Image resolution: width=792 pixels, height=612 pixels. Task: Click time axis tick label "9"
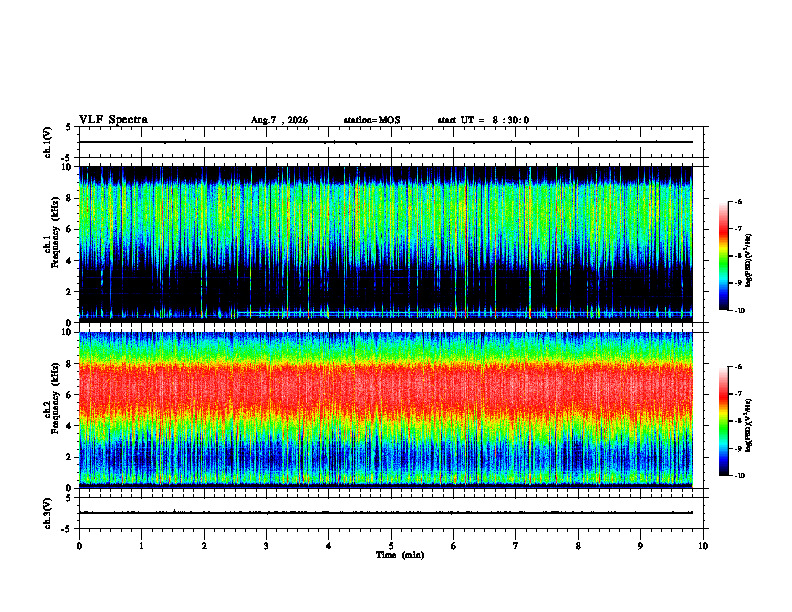[640, 546]
